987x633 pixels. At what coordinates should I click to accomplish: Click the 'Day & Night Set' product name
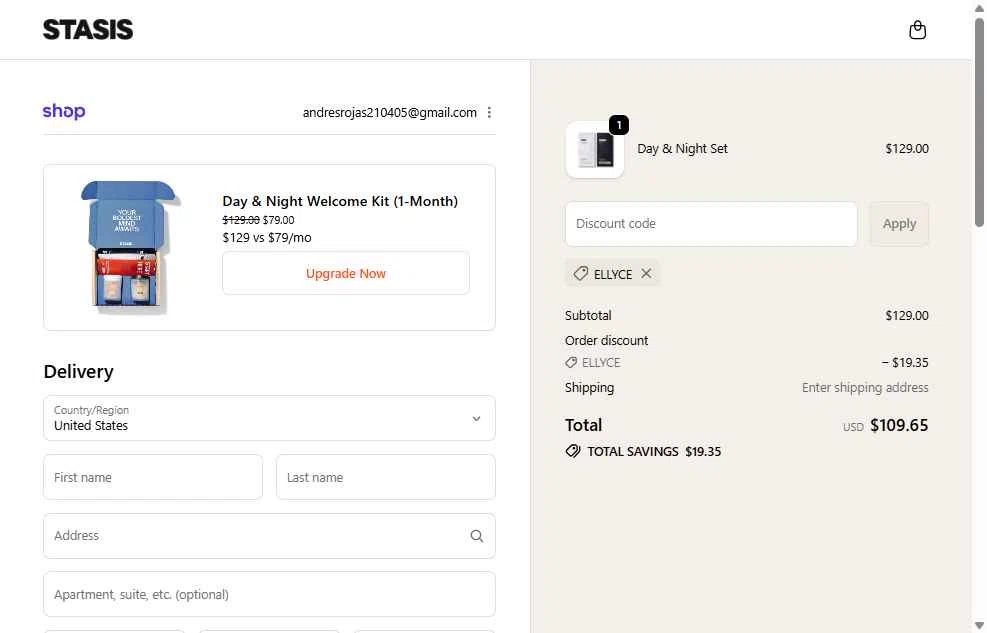(x=682, y=148)
